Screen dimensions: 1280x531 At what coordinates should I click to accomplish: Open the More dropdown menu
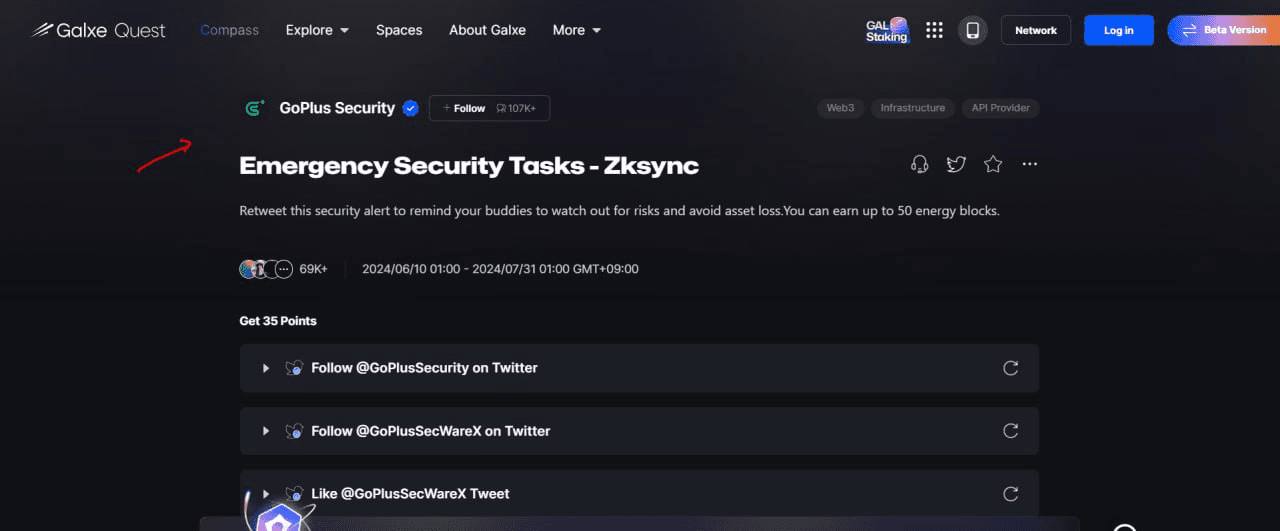point(577,30)
